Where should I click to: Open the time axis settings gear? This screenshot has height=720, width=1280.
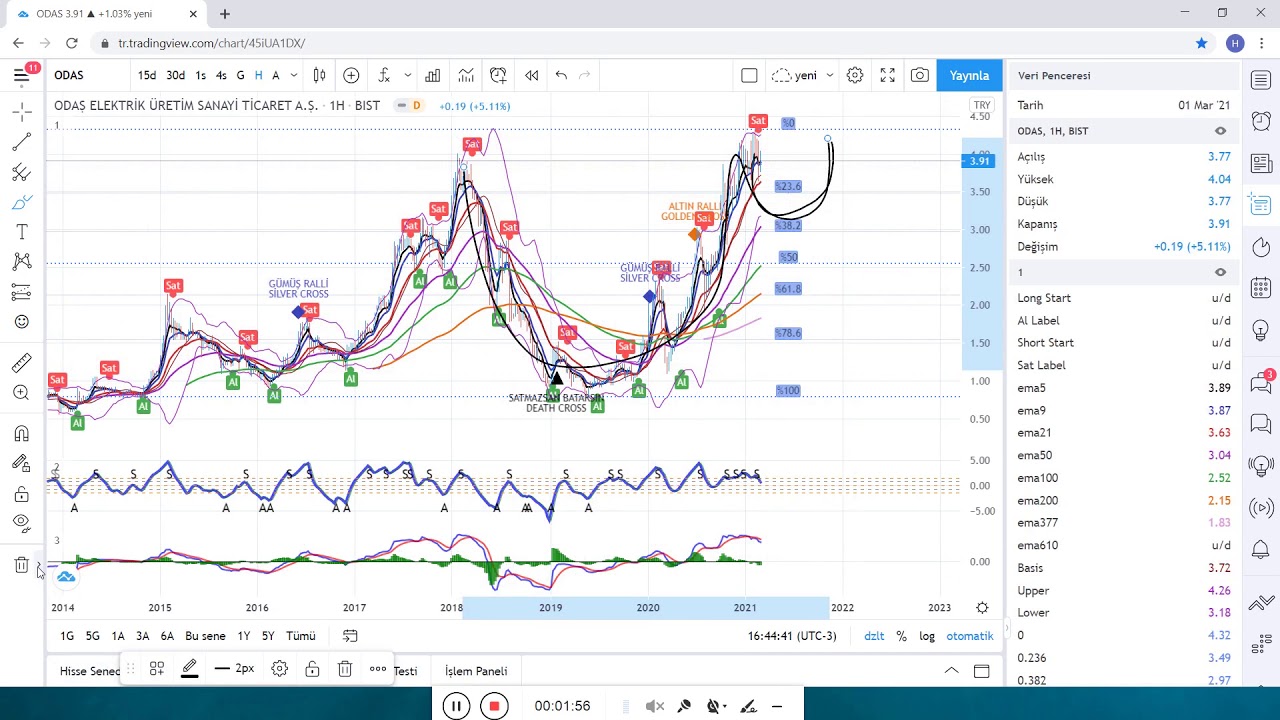click(982, 608)
